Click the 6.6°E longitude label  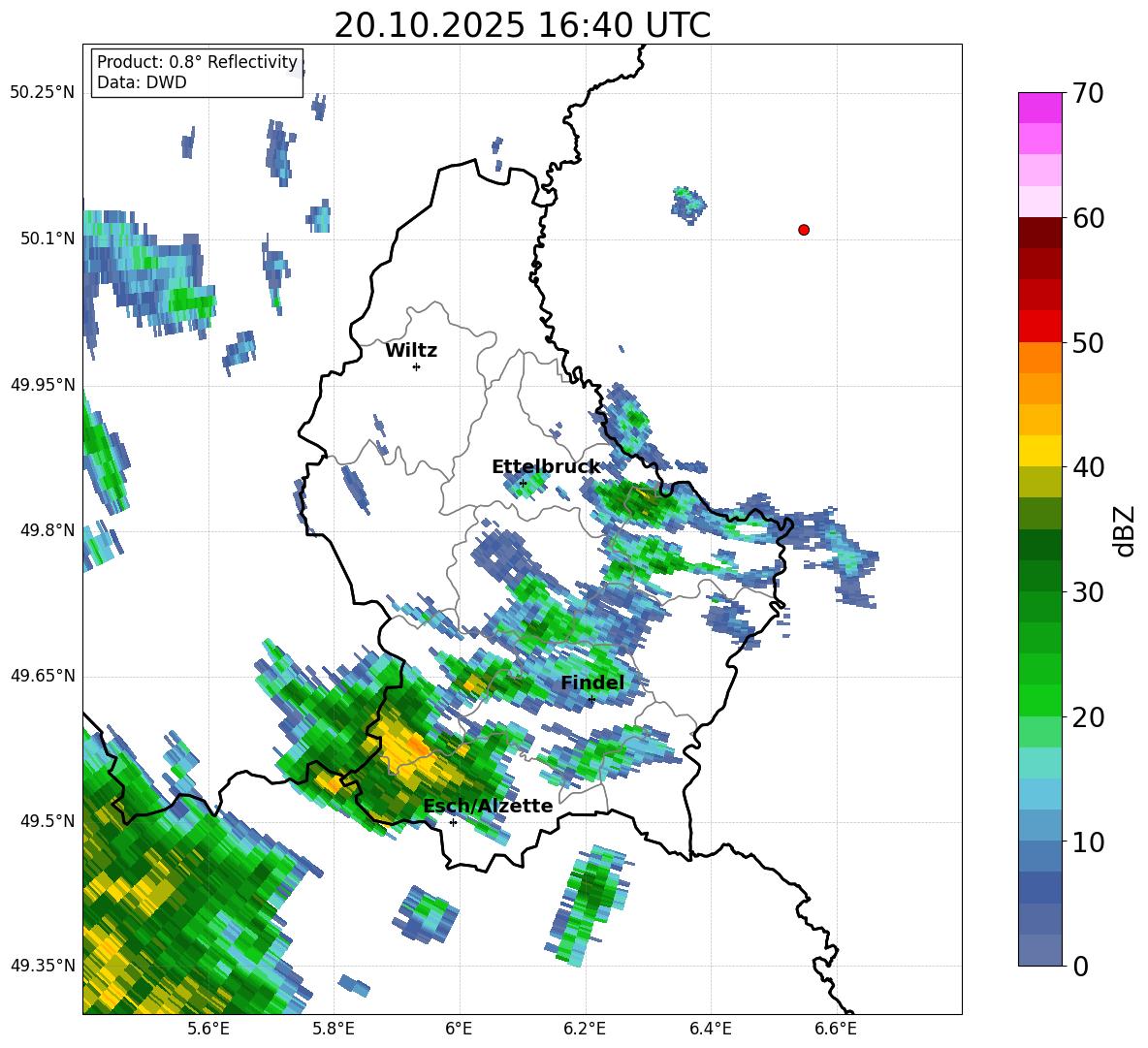836,1029
